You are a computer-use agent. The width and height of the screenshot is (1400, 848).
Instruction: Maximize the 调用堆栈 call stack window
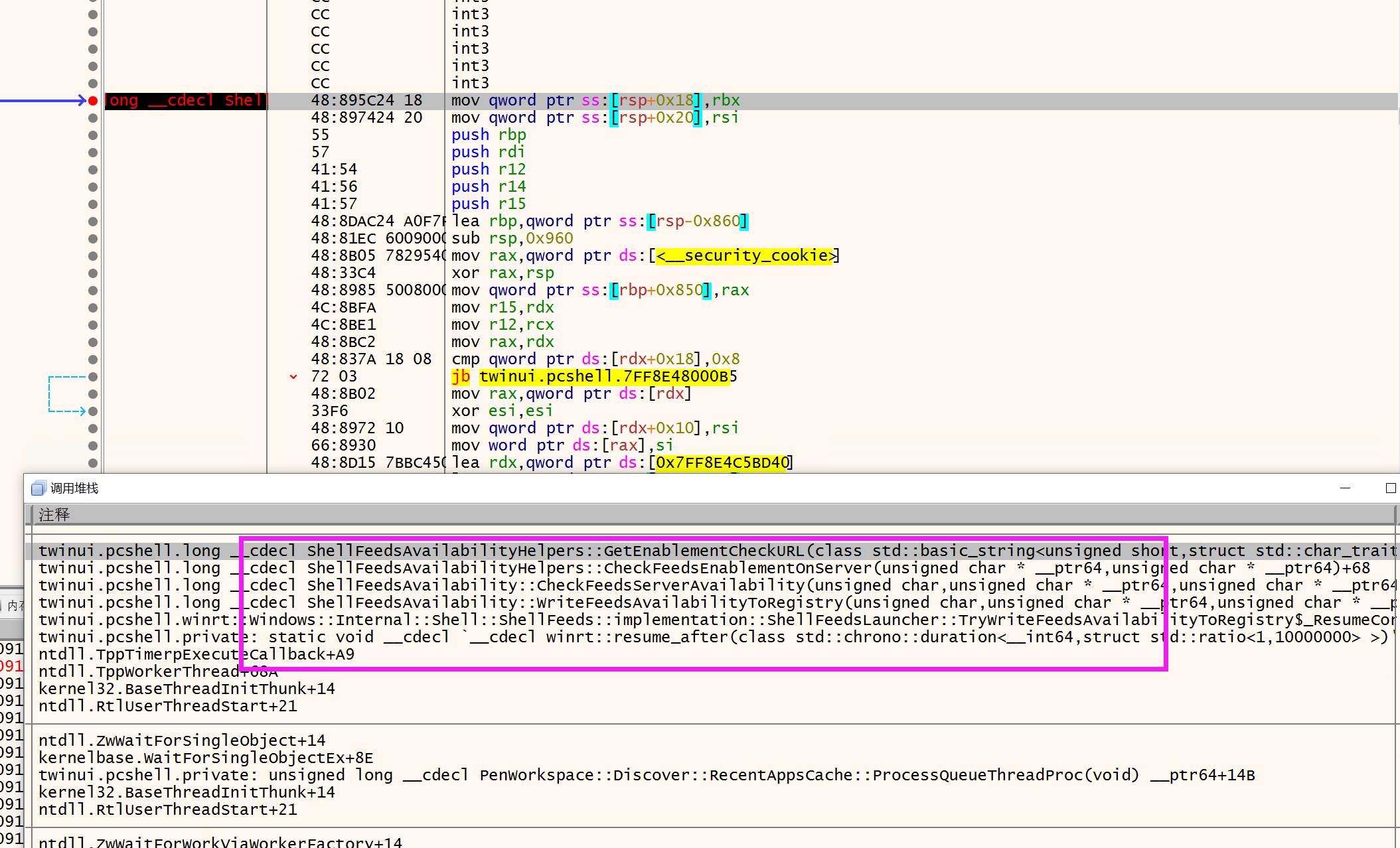point(1391,488)
